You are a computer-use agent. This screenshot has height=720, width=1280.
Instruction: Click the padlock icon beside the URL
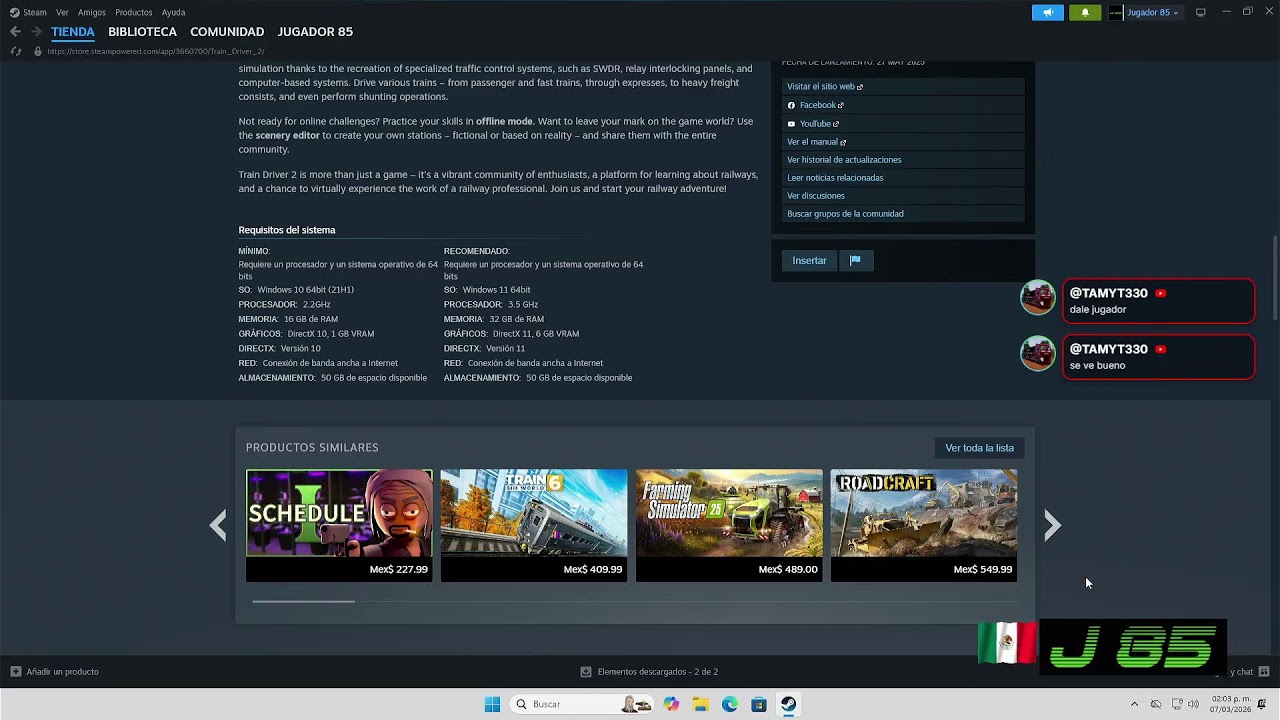tap(38, 51)
